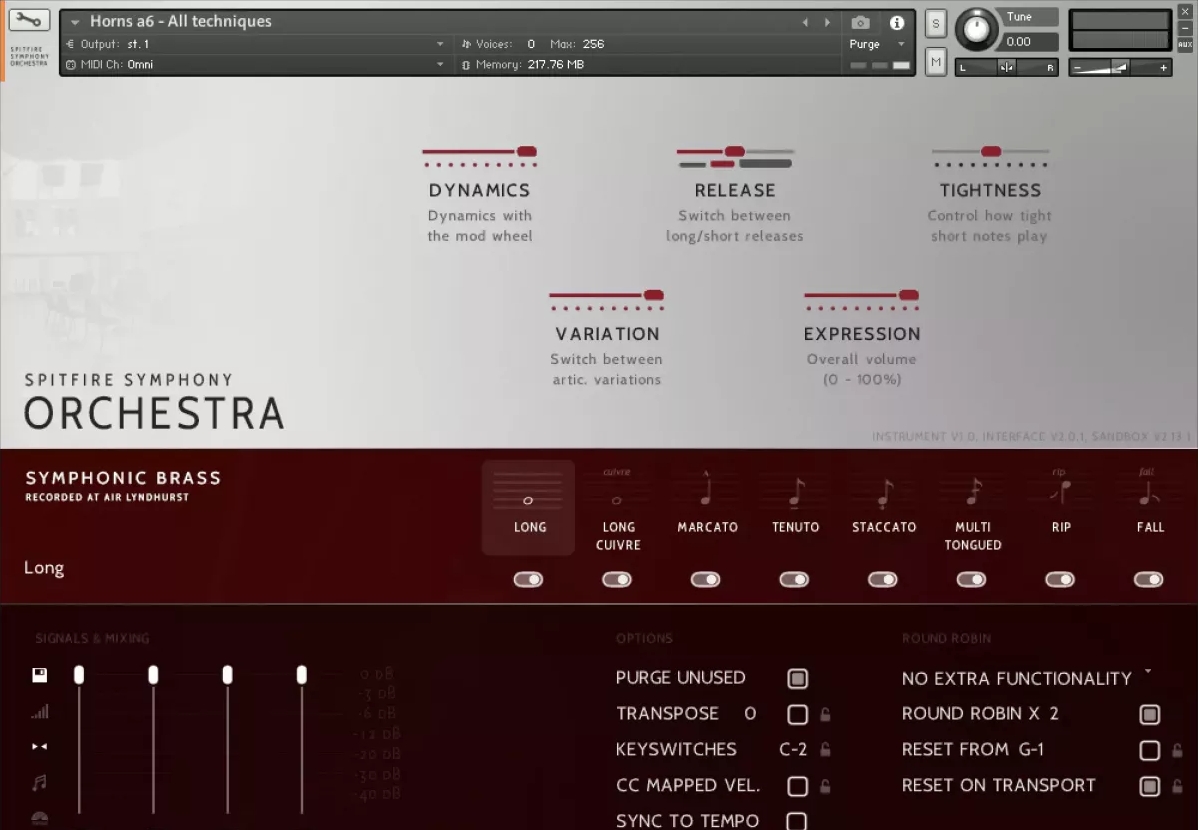
Task: Click the instrument name Horns a6
Action: (180, 21)
